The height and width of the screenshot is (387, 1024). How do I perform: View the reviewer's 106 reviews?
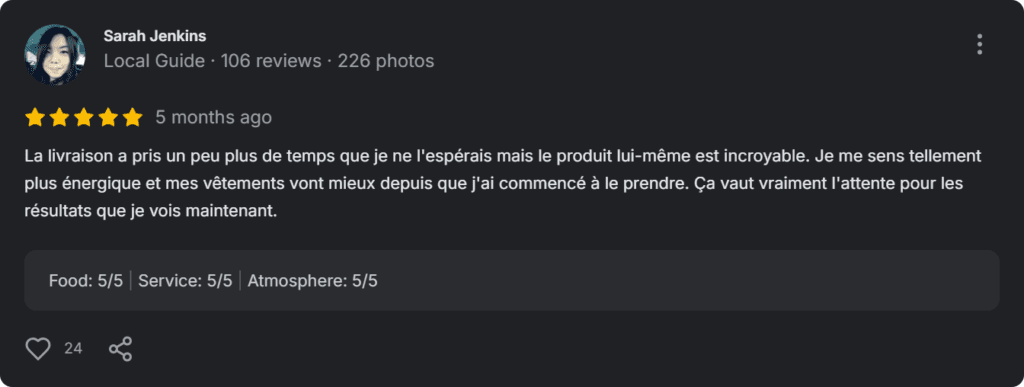coord(271,61)
